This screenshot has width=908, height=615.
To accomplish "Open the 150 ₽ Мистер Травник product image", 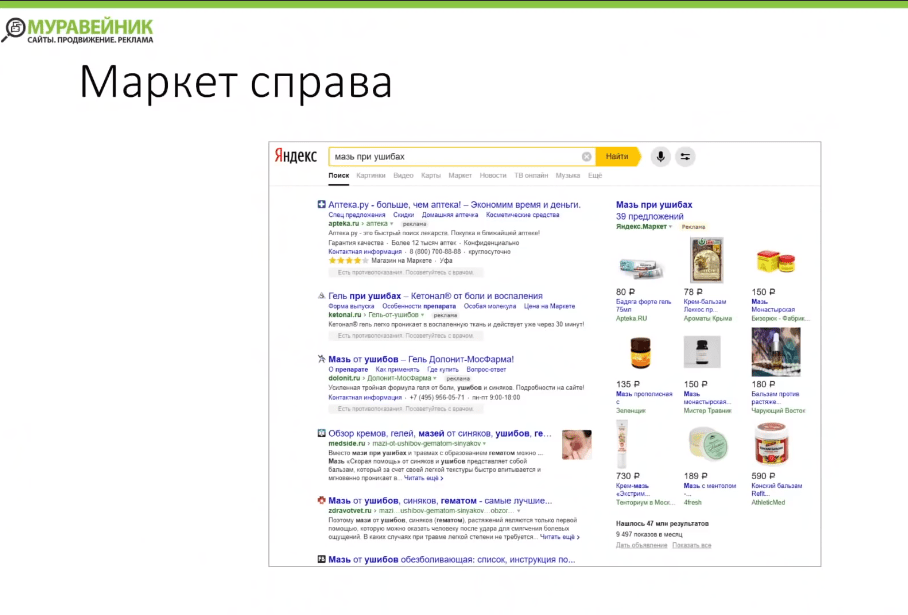I will 702,352.
